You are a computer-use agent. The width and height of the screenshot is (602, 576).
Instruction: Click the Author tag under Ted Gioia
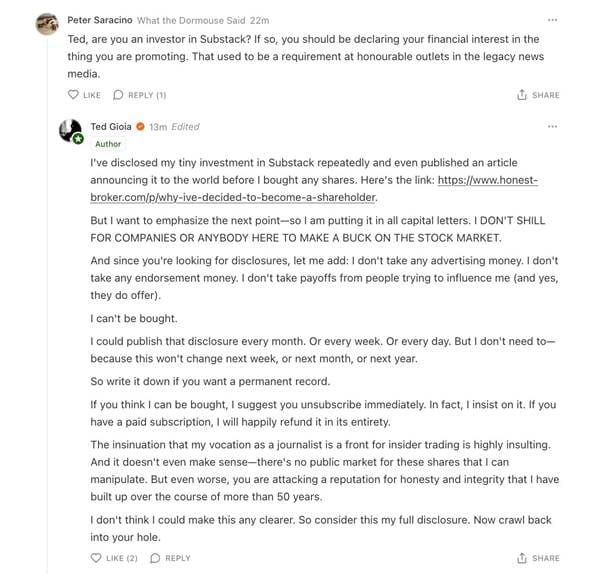pos(108,144)
